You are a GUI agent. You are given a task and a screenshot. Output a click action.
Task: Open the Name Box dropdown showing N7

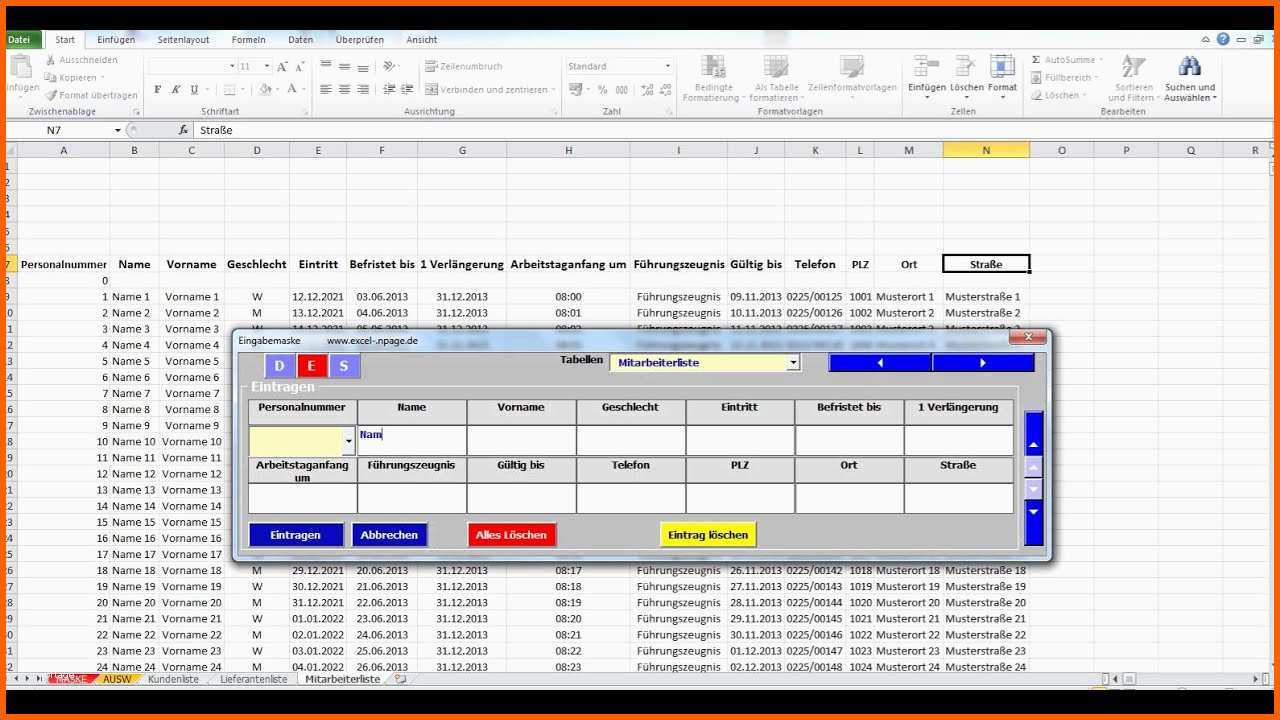point(117,130)
